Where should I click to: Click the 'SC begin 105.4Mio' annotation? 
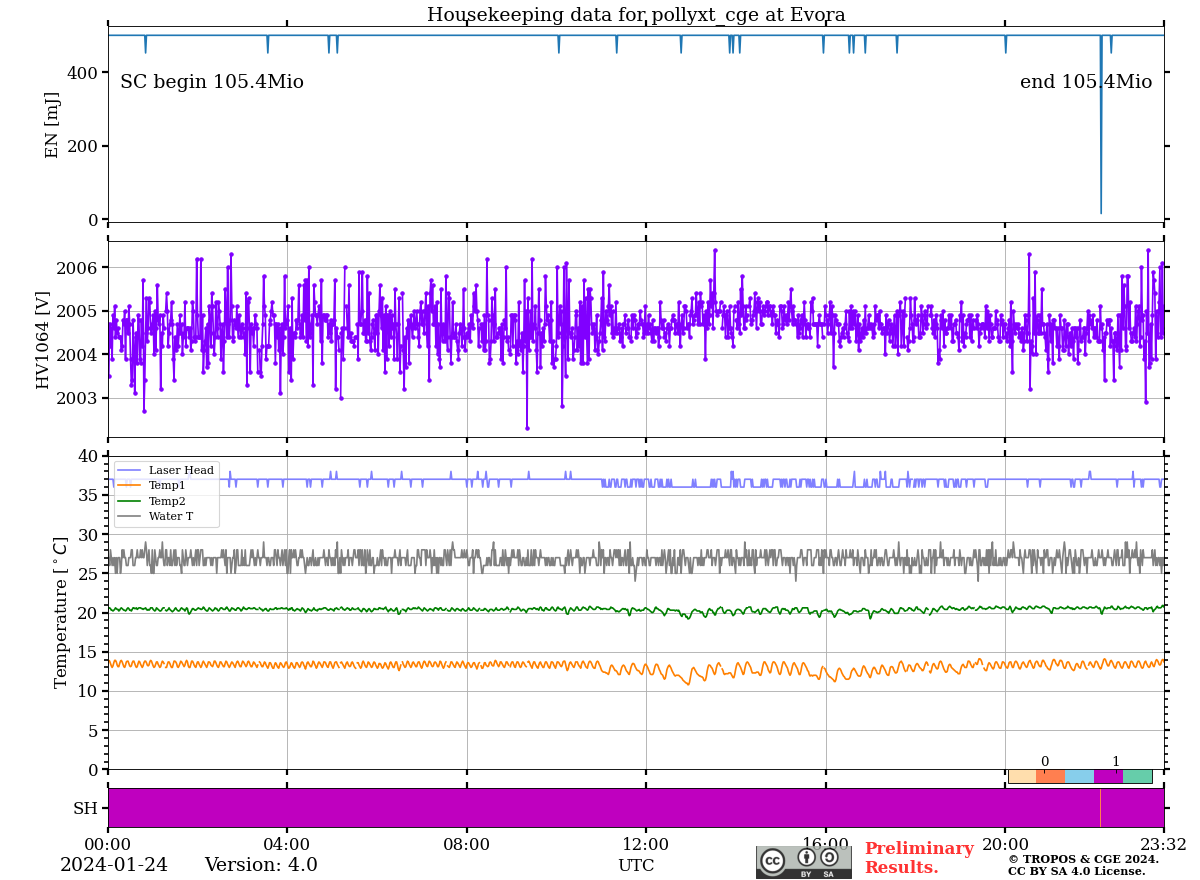(212, 82)
